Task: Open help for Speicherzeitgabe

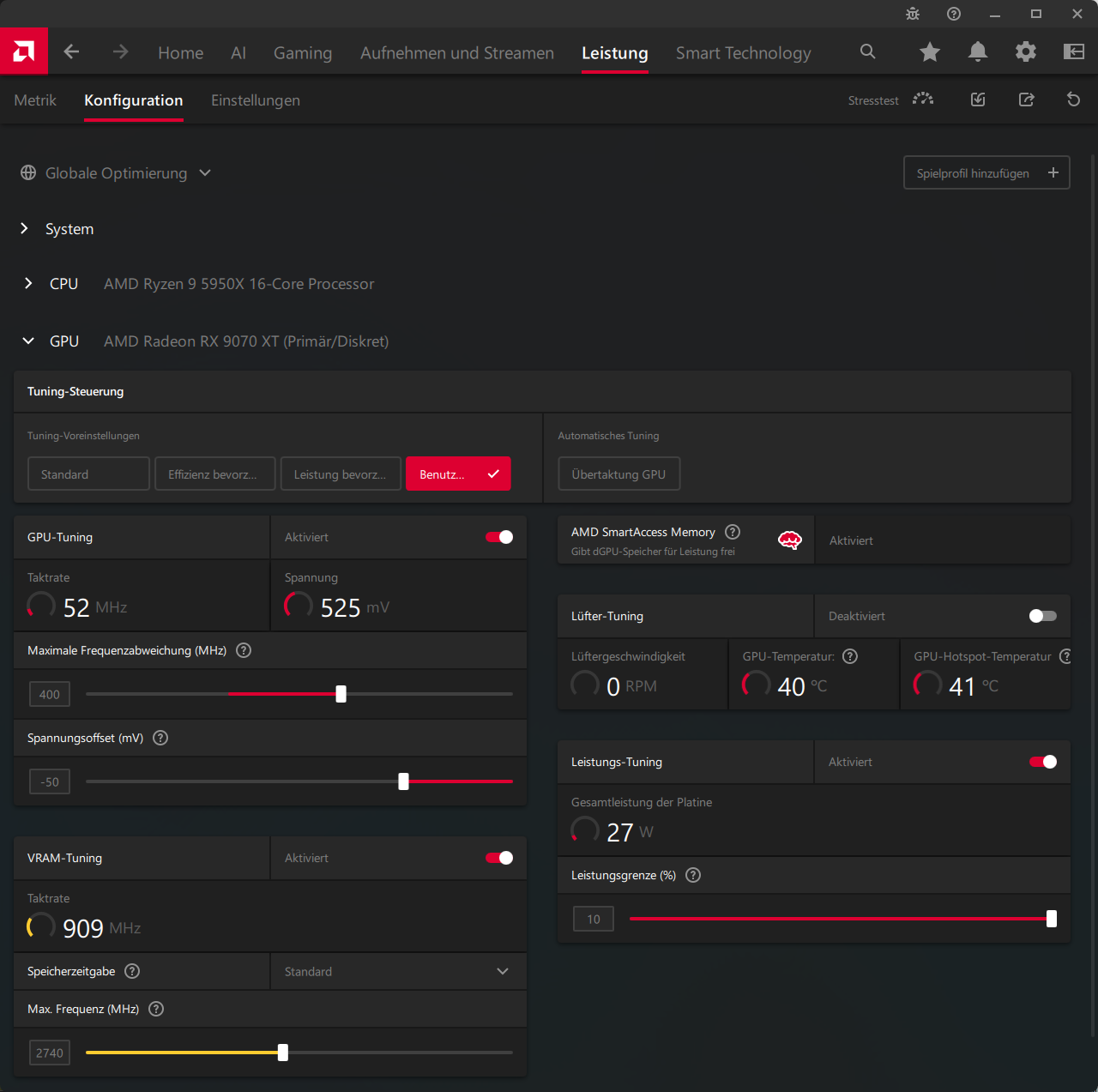Action: click(x=132, y=971)
